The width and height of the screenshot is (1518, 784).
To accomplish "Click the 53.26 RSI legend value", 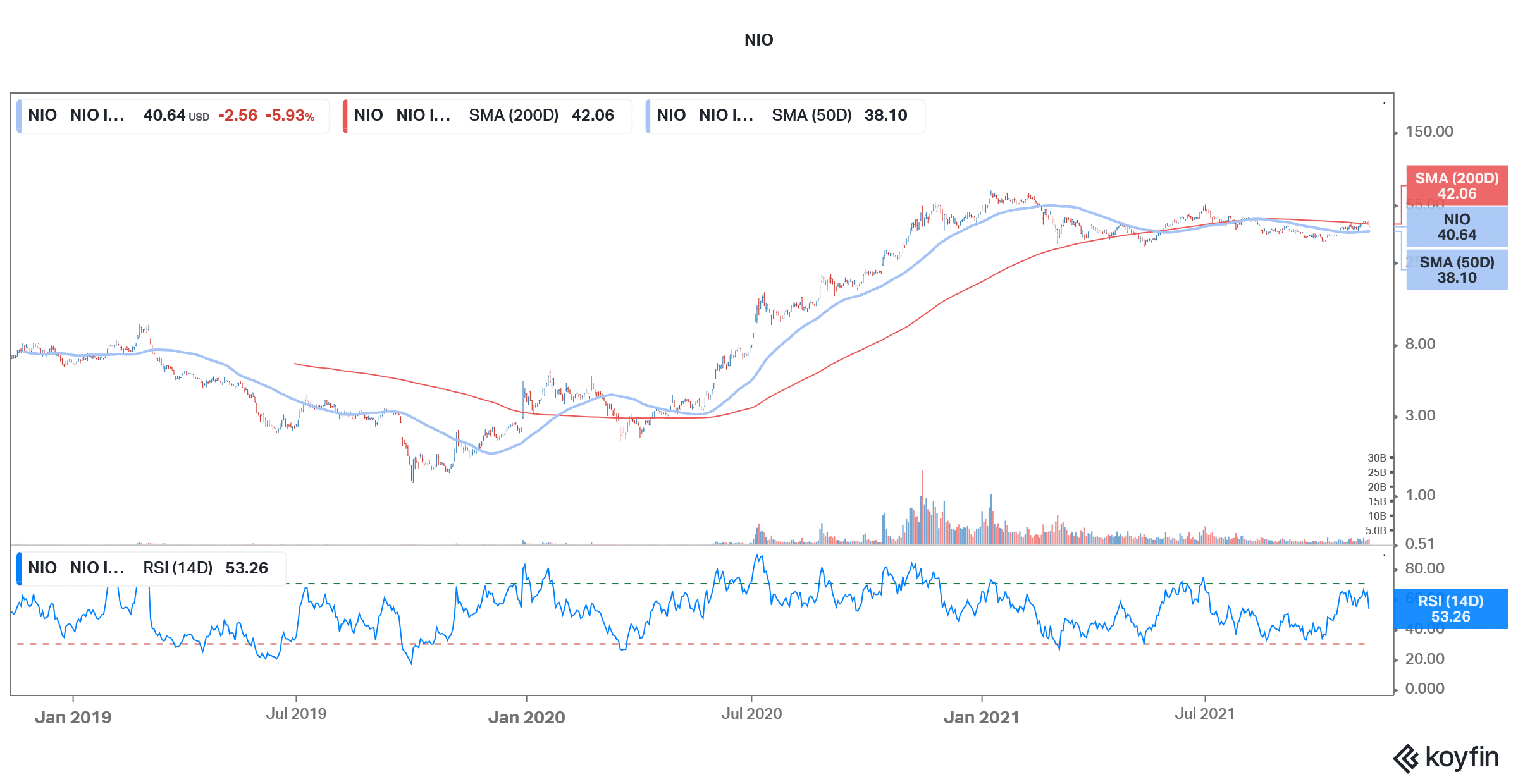I will point(247,568).
